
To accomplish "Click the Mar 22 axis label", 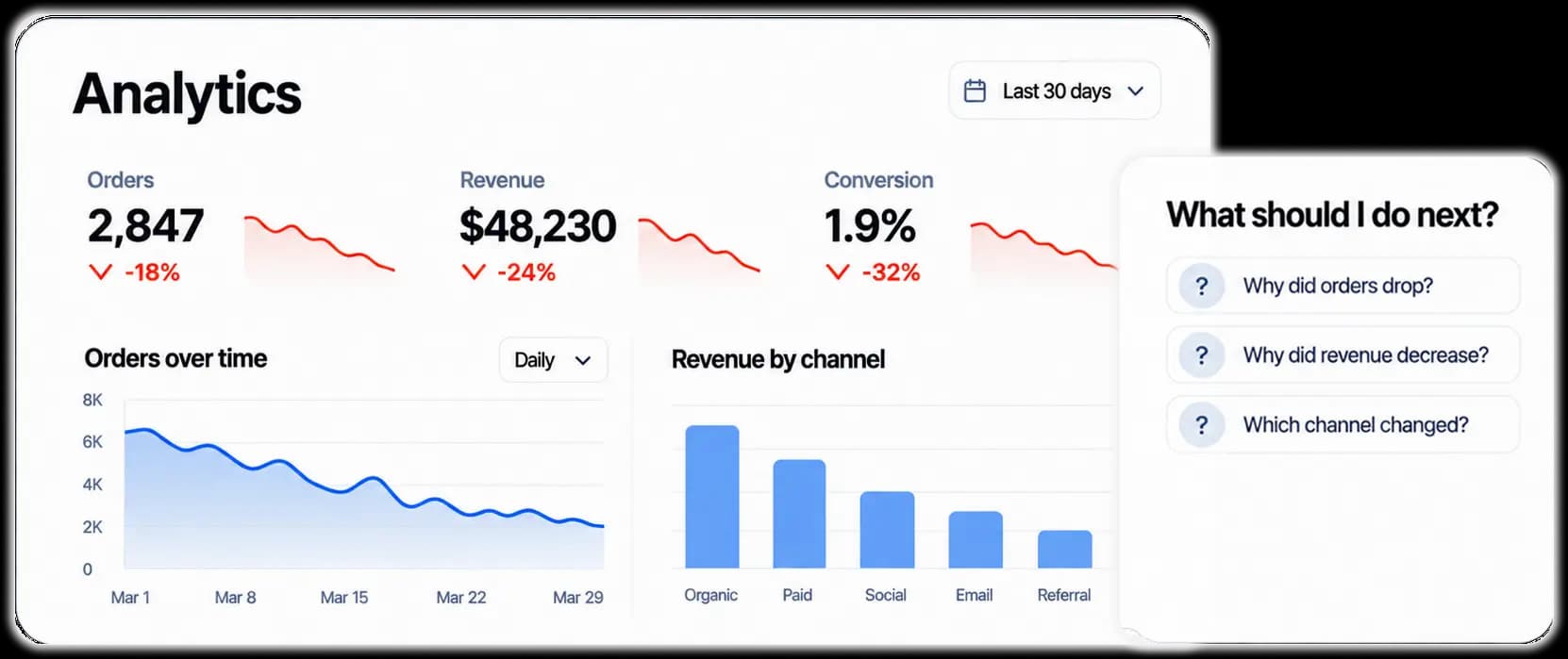I will [461, 598].
